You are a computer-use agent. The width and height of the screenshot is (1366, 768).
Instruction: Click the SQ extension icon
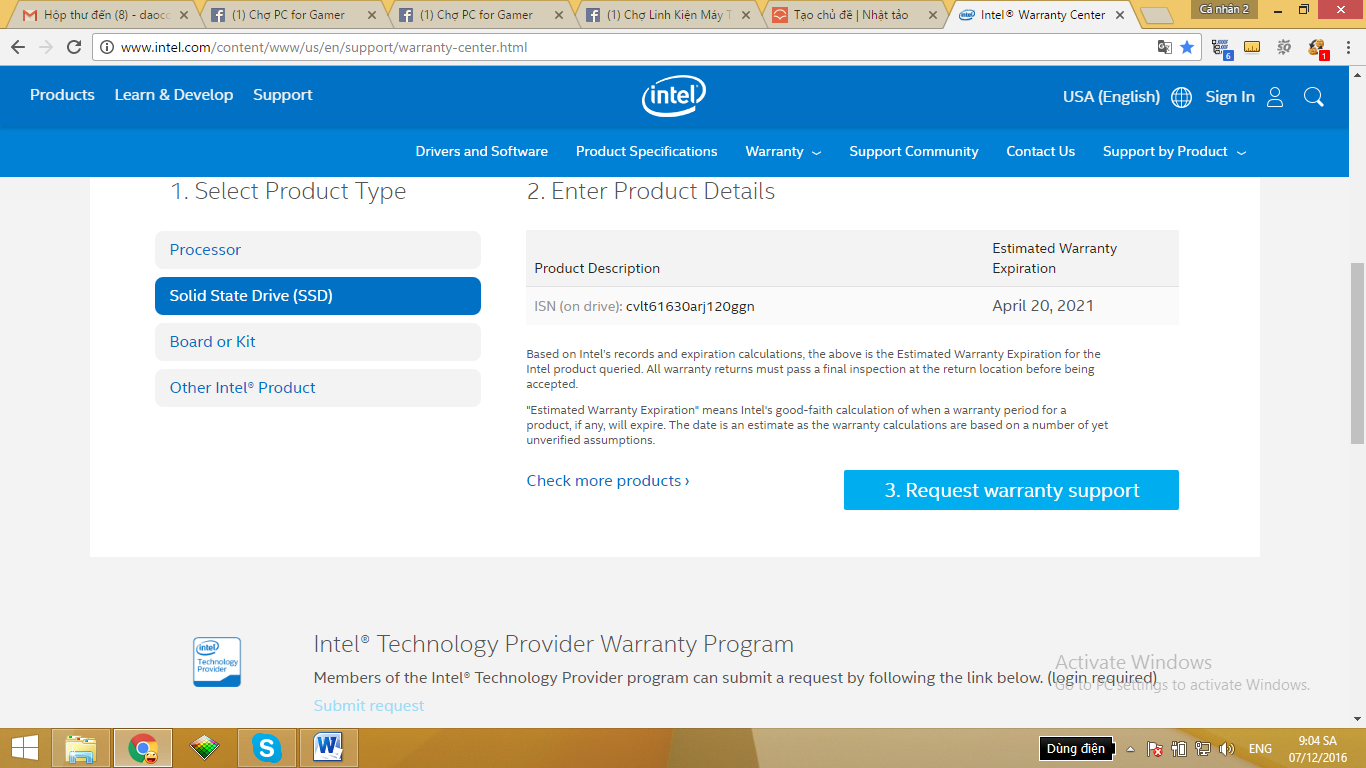point(1285,47)
